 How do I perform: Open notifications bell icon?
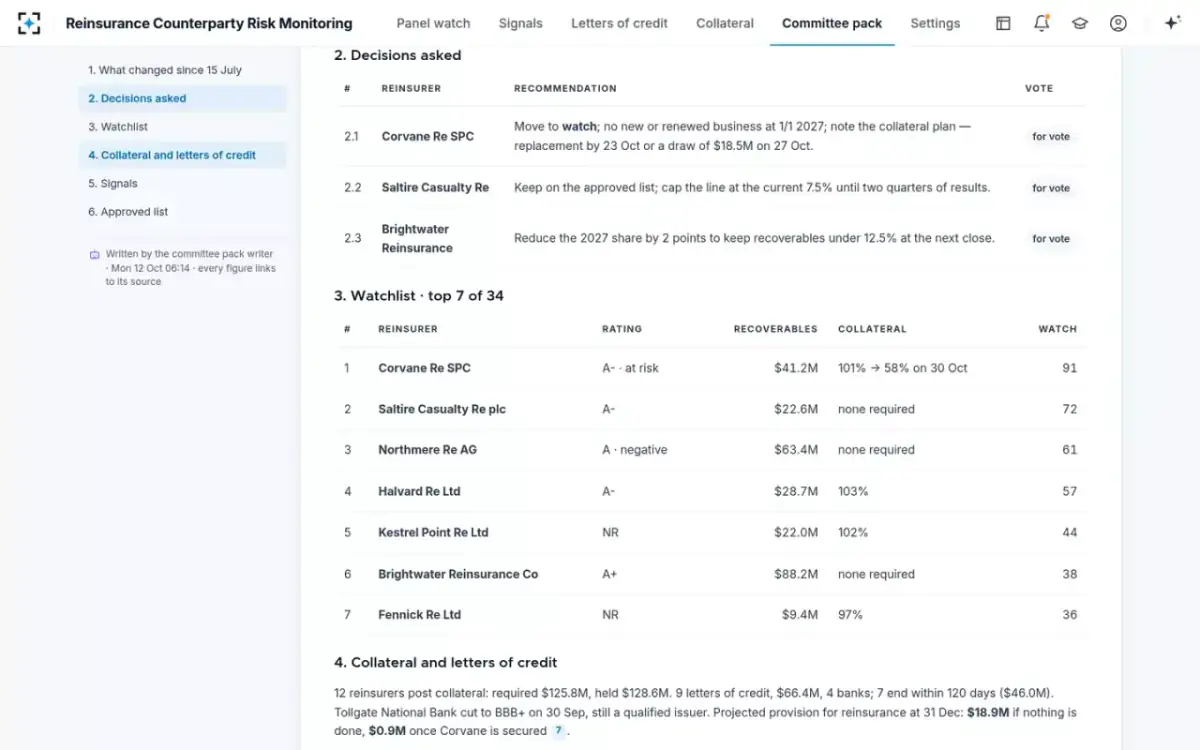coord(1041,23)
